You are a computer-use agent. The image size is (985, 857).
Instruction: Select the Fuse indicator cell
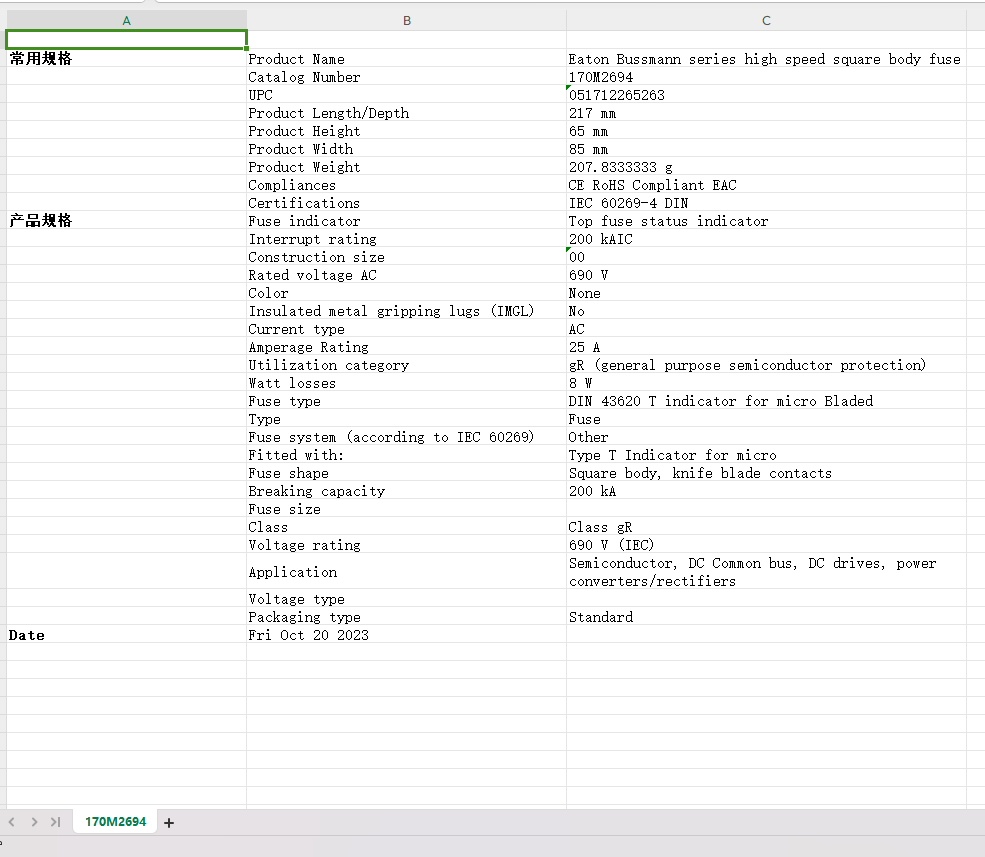click(406, 221)
